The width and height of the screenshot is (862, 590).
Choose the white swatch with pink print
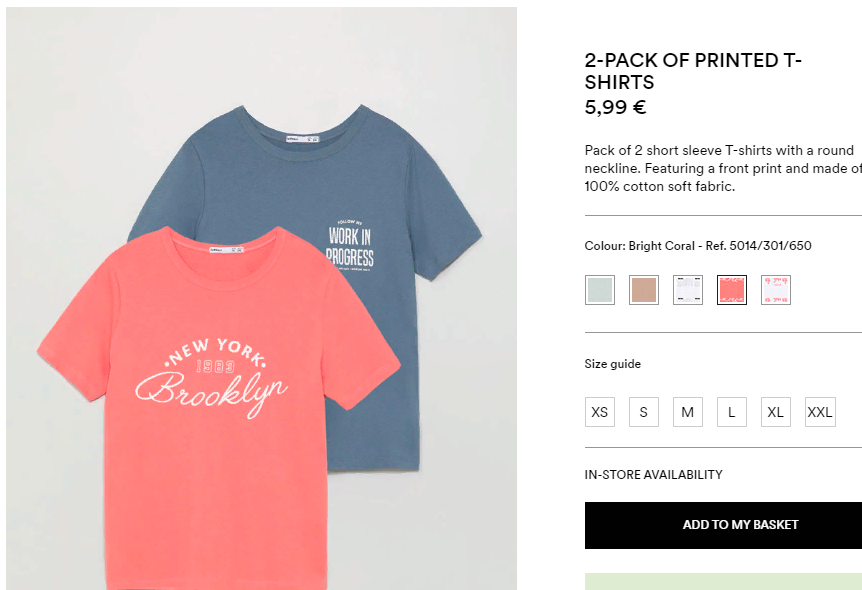[776, 290]
